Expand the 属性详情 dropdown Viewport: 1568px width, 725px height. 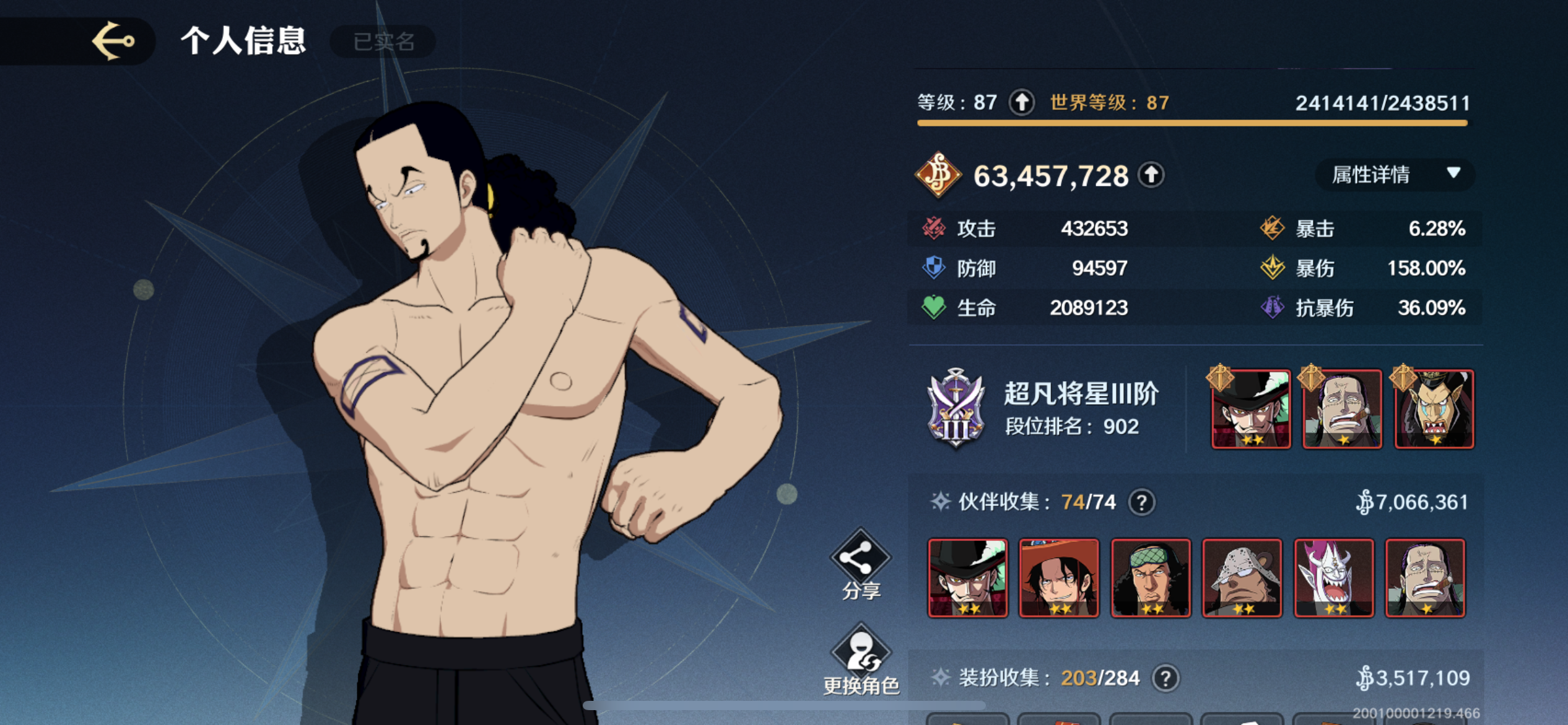[1395, 175]
